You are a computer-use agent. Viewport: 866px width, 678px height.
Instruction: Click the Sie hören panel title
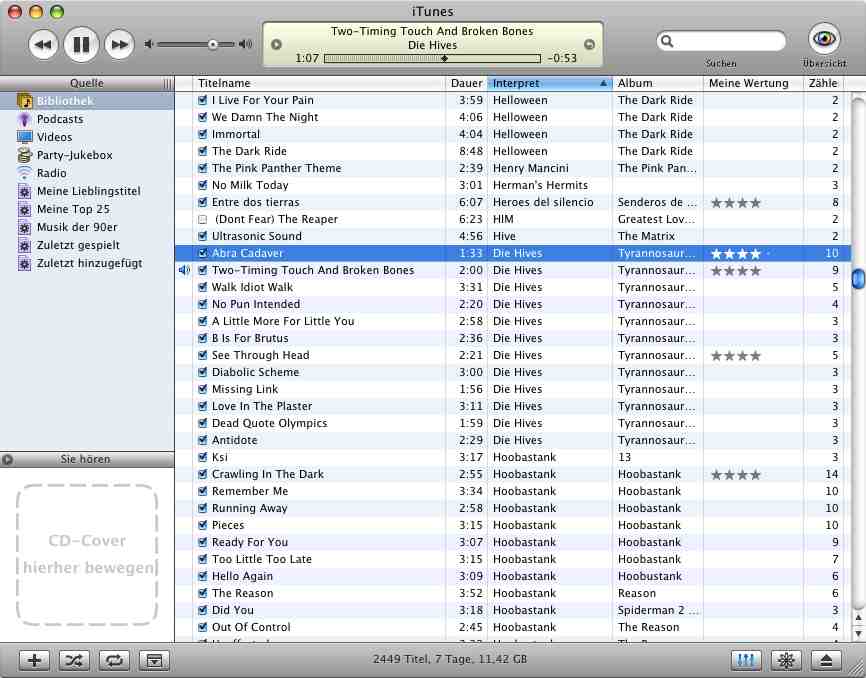[86, 459]
